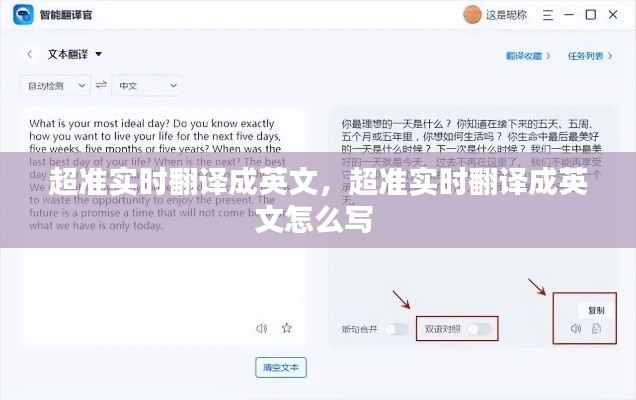
Task: Open the 中文 target language dropdown
Action: click(147, 86)
